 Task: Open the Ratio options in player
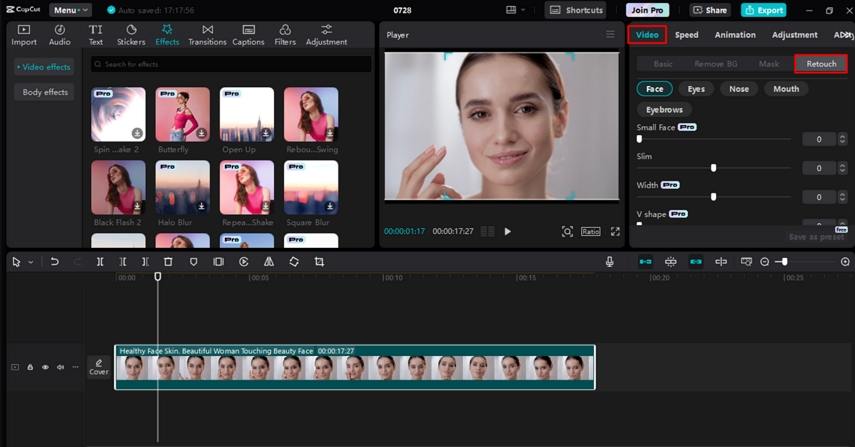point(590,231)
